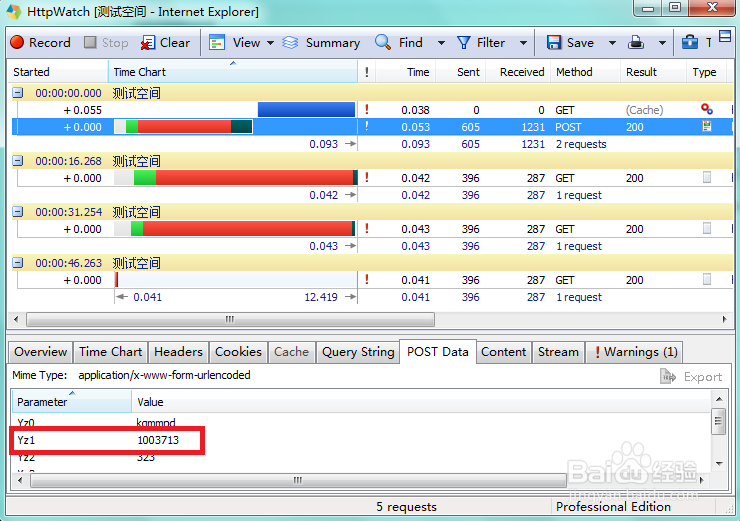The height and width of the screenshot is (521, 740).
Task: Click the toolbox Tools icon
Action: pos(690,42)
